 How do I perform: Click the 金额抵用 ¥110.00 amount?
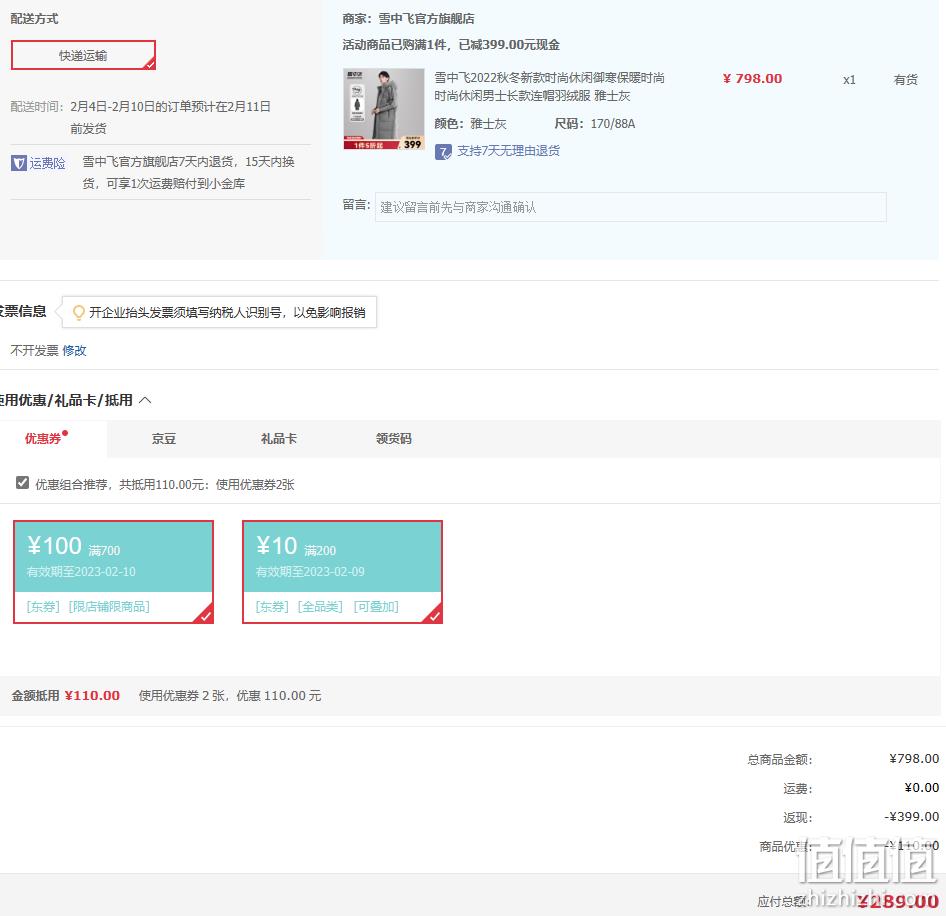coord(92,696)
